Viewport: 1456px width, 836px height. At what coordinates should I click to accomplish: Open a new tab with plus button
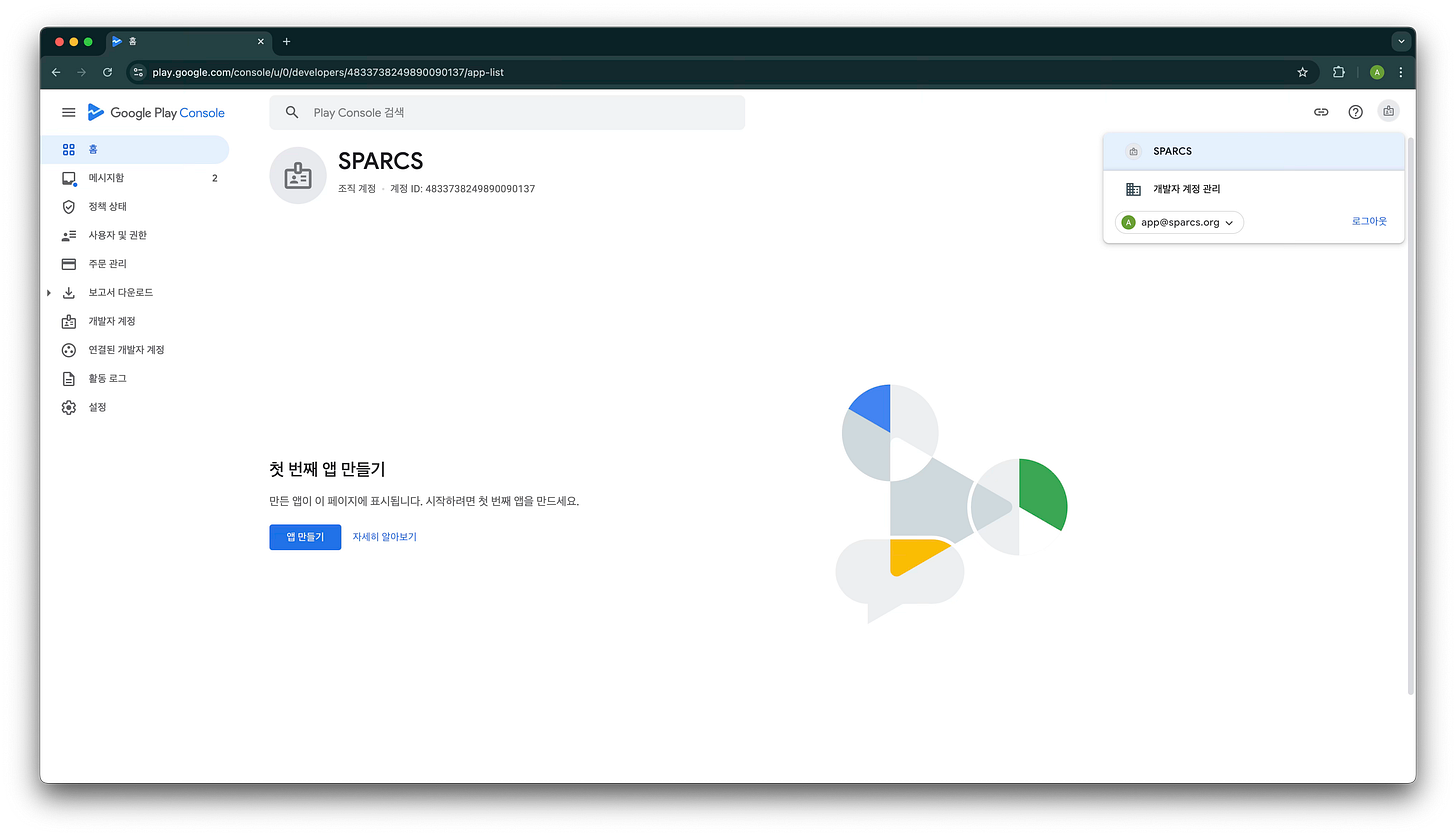[x=286, y=42]
